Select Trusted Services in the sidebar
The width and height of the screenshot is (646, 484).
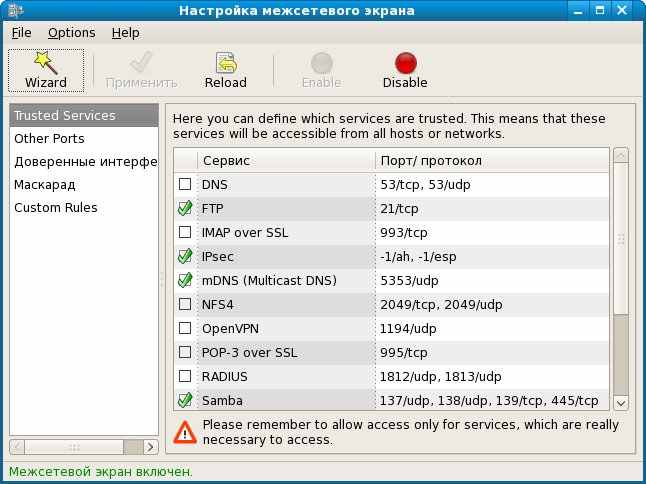(x=84, y=115)
